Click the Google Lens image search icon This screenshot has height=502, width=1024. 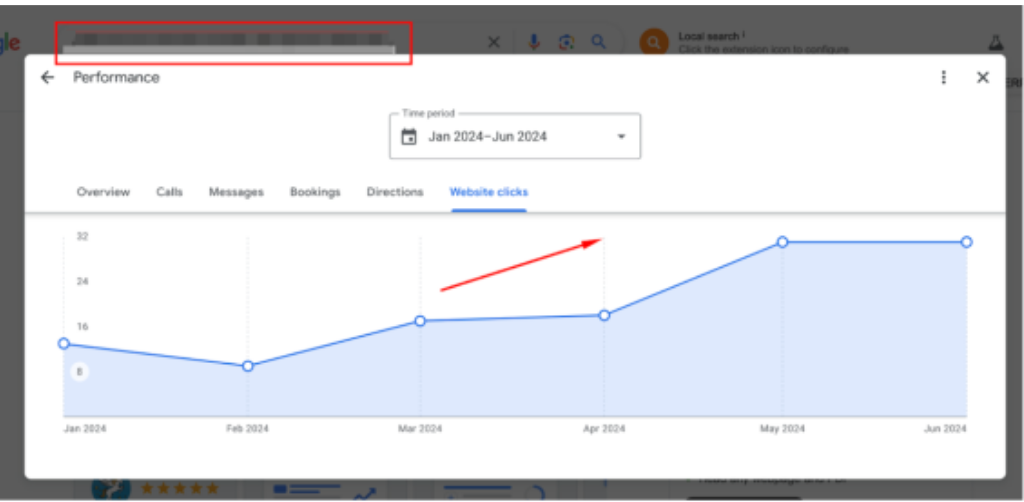[x=566, y=42]
